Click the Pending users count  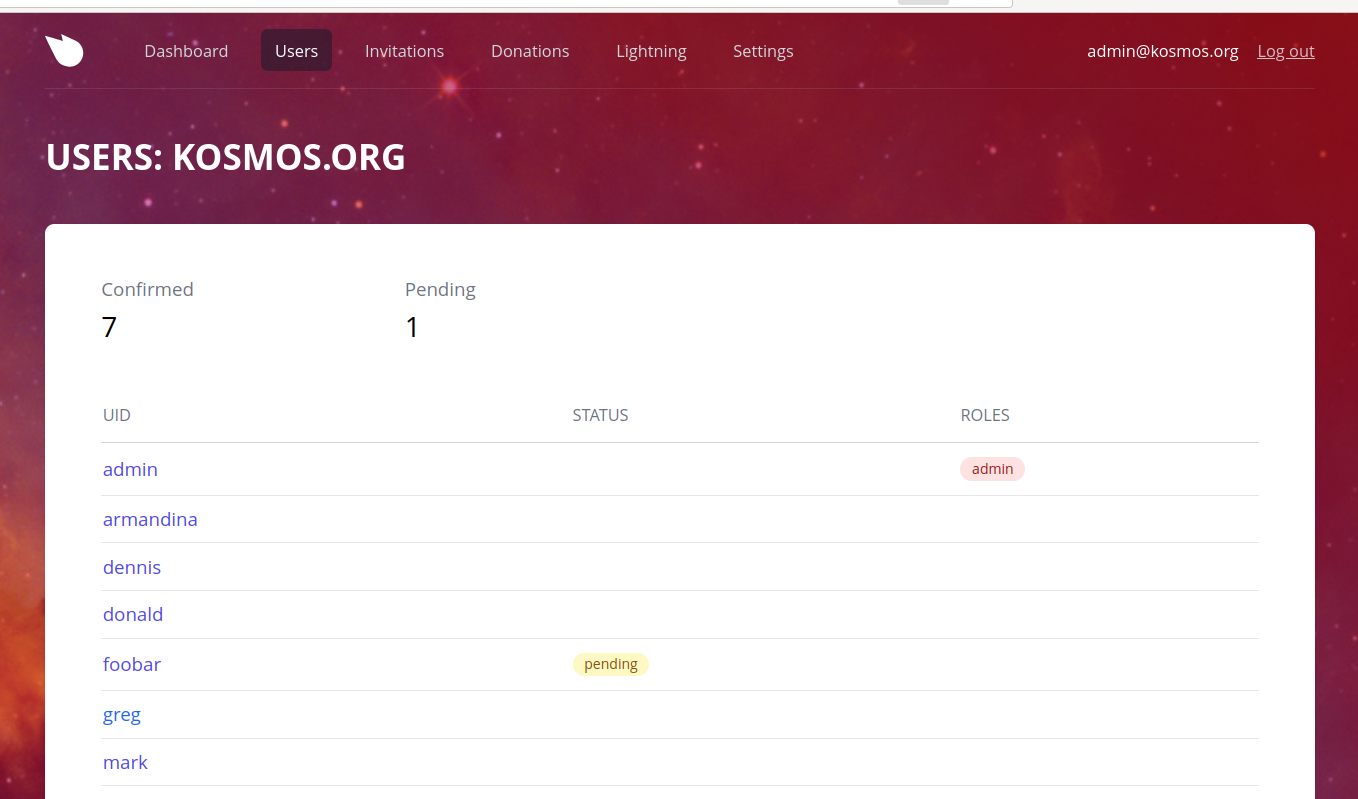click(x=412, y=327)
